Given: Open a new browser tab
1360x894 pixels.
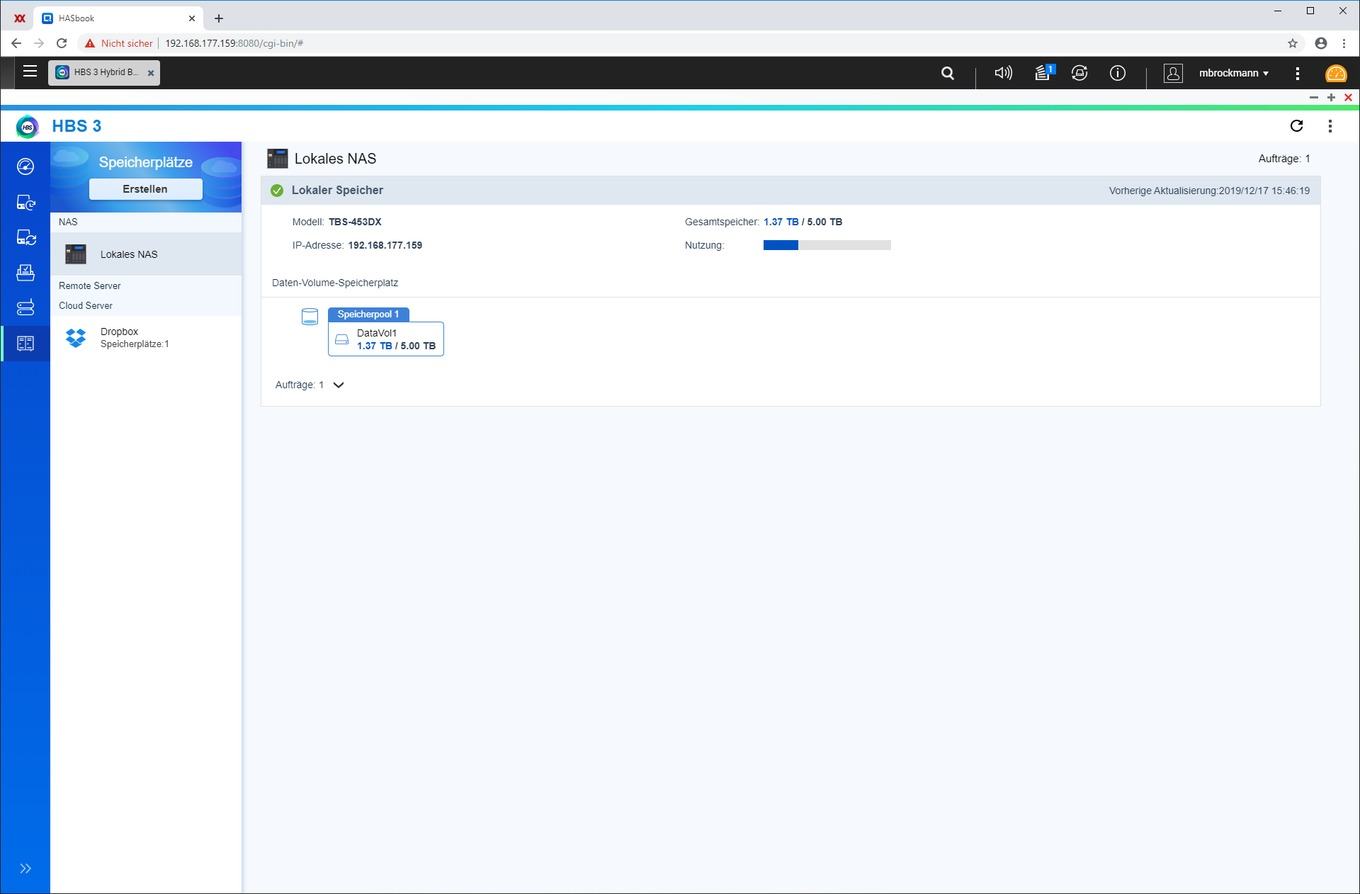Looking at the screenshot, I should point(219,18).
